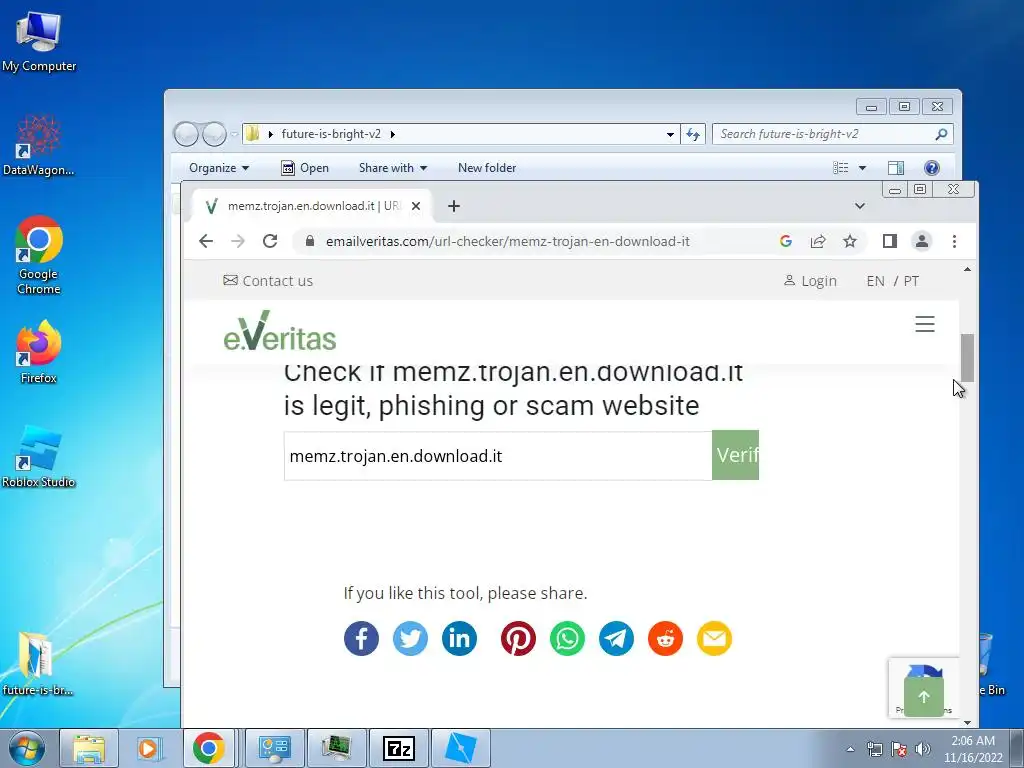Select DataWagon desktop shortcut
This screenshot has width=1024, height=768.
coord(39,145)
